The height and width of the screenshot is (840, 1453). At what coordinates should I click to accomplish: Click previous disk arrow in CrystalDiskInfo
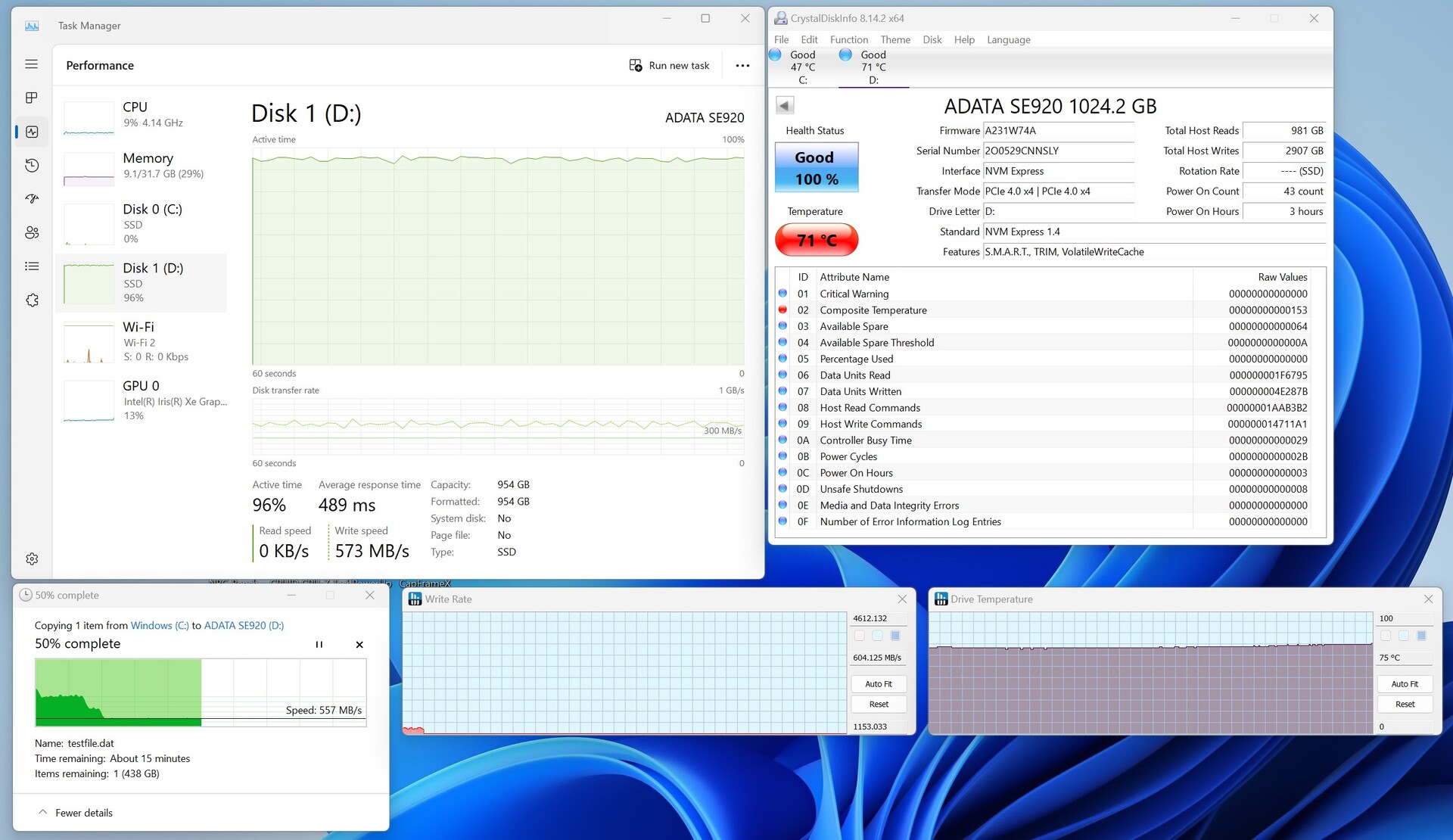point(785,105)
